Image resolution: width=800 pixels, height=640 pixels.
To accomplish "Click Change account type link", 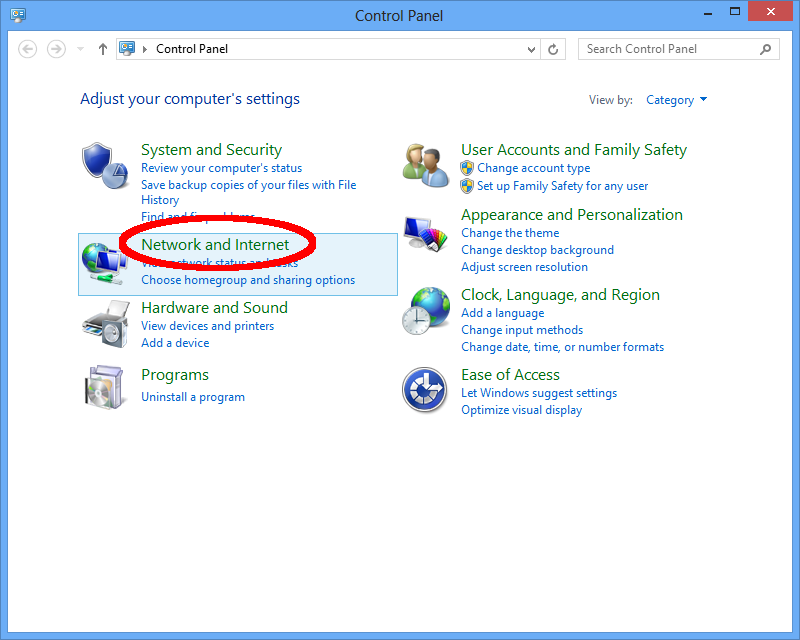I will [x=534, y=168].
